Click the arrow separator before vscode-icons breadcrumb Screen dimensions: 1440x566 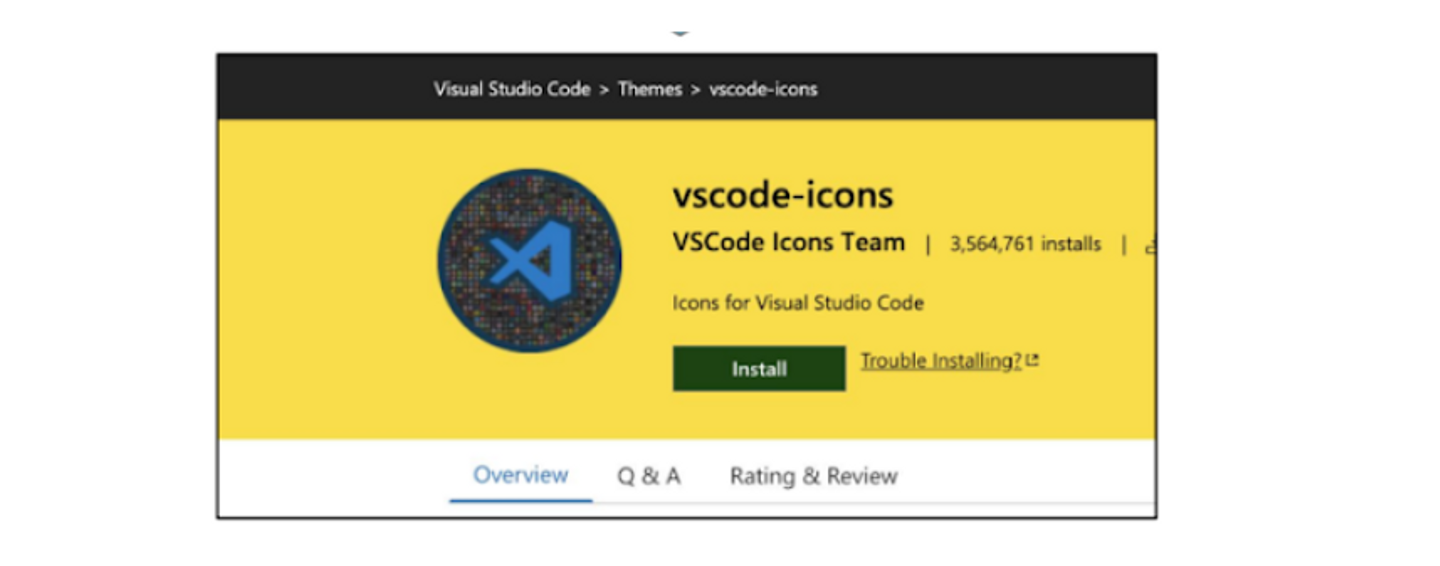pyautogui.click(x=695, y=90)
